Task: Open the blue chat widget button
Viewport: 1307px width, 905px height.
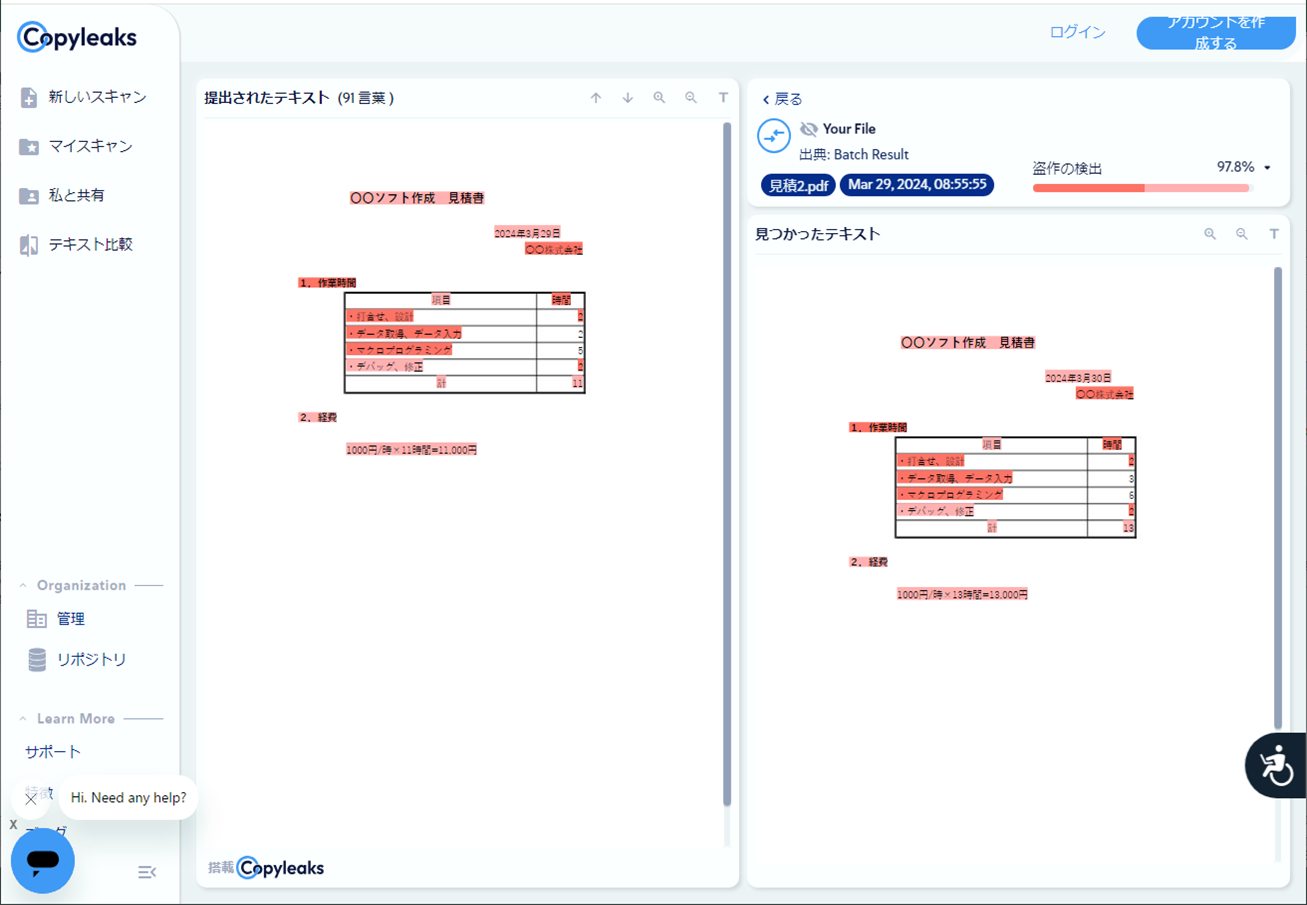Action: (x=43, y=861)
